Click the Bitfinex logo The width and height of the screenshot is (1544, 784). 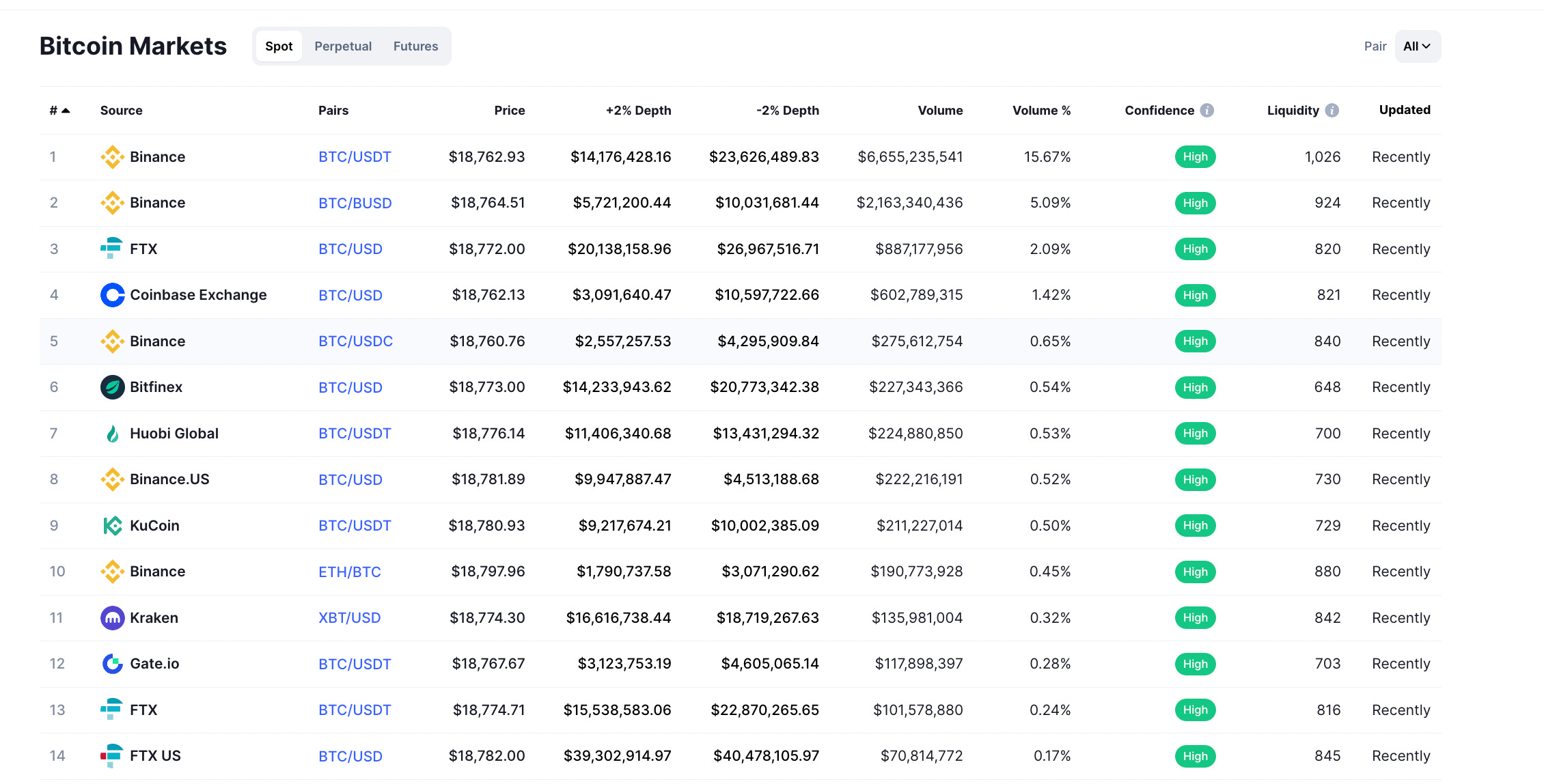(x=112, y=387)
